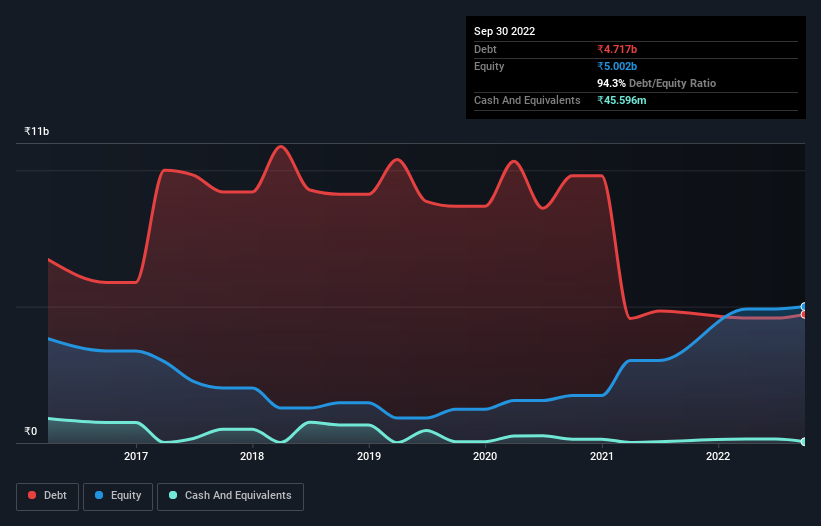Click the ₹4.717b debt value
The width and height of the screenshot is (821, 526).
617,49
